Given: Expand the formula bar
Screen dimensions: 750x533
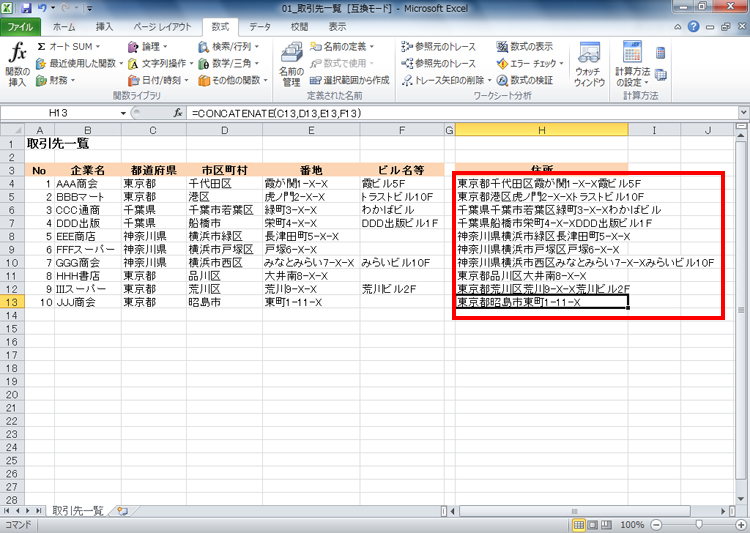Looking at the screenshot, I should pyautogui.click(x=743, y=113).
